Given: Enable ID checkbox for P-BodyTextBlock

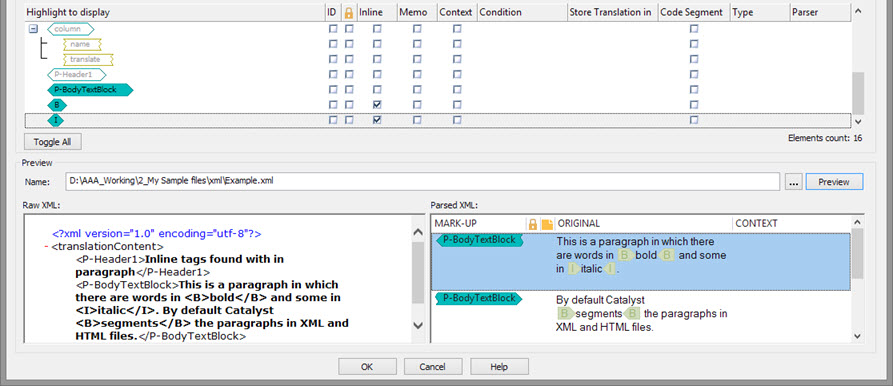Looking at the screenshot, I should tap(333, 90).
